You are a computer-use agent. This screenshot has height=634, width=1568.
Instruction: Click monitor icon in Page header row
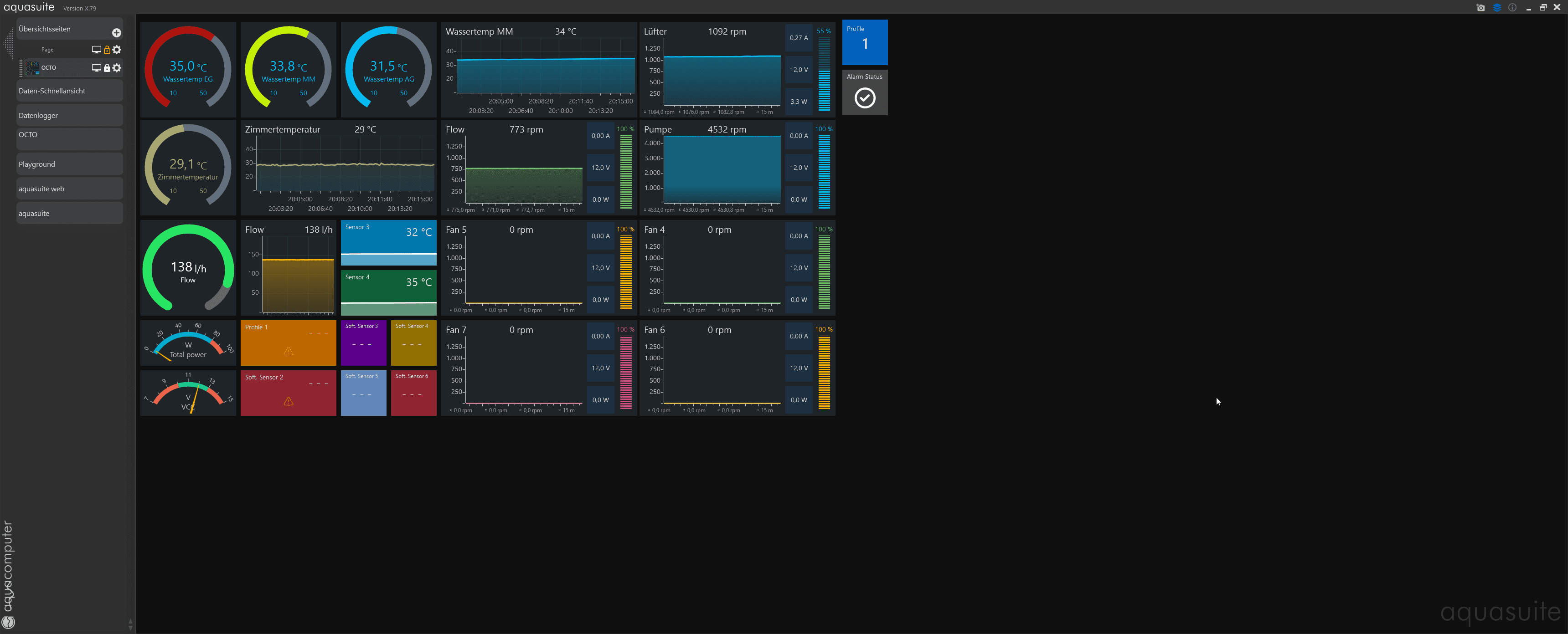96,50
